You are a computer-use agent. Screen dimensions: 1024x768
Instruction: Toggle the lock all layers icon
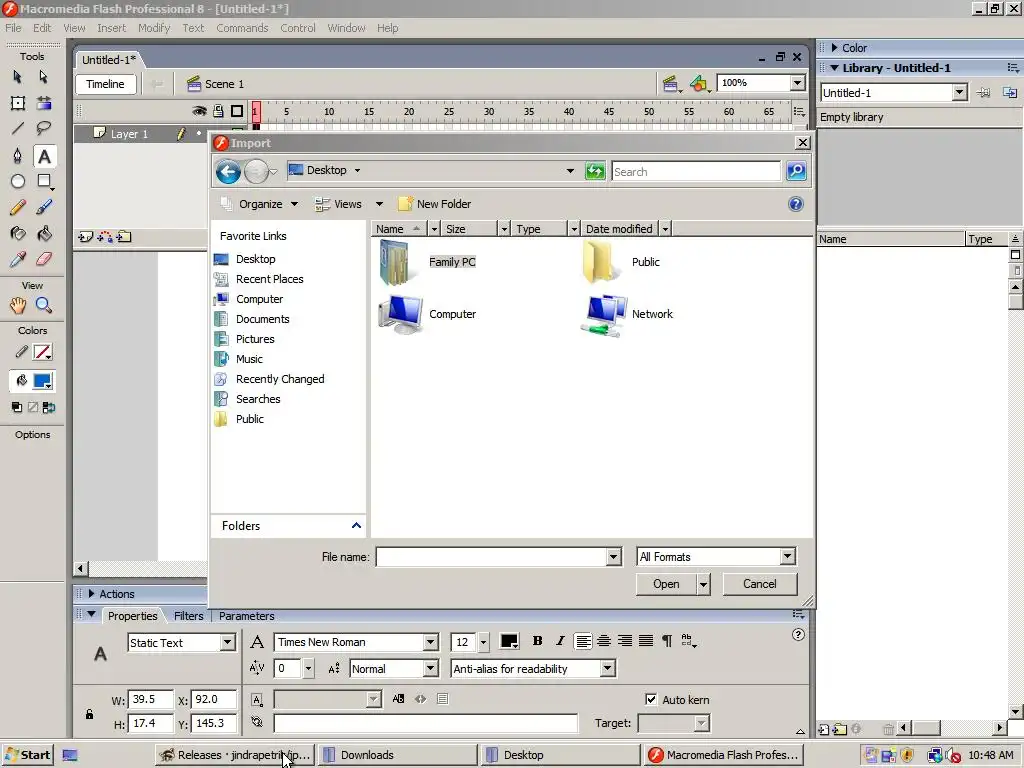pyautogui.click(x=218, y=111)
